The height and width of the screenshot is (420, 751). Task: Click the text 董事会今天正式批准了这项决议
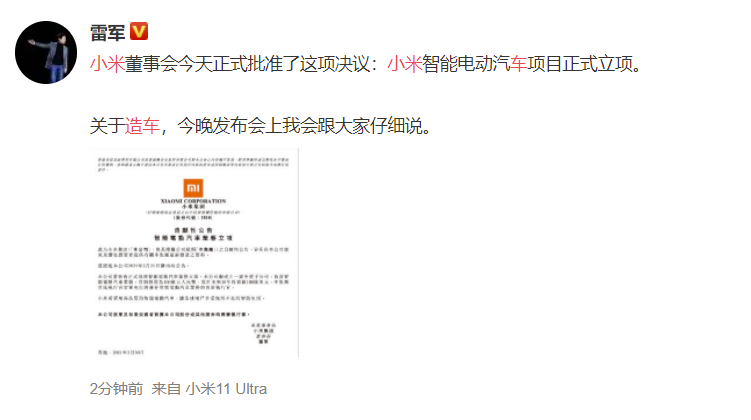tap(247, 64)
